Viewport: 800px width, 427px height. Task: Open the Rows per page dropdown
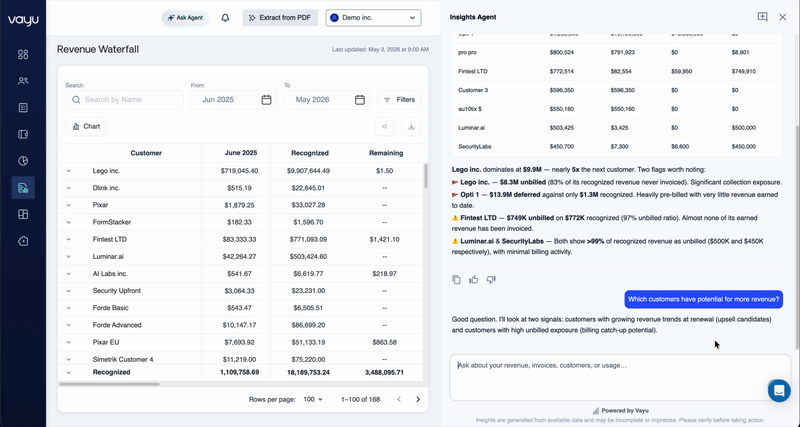pos(313,399)
